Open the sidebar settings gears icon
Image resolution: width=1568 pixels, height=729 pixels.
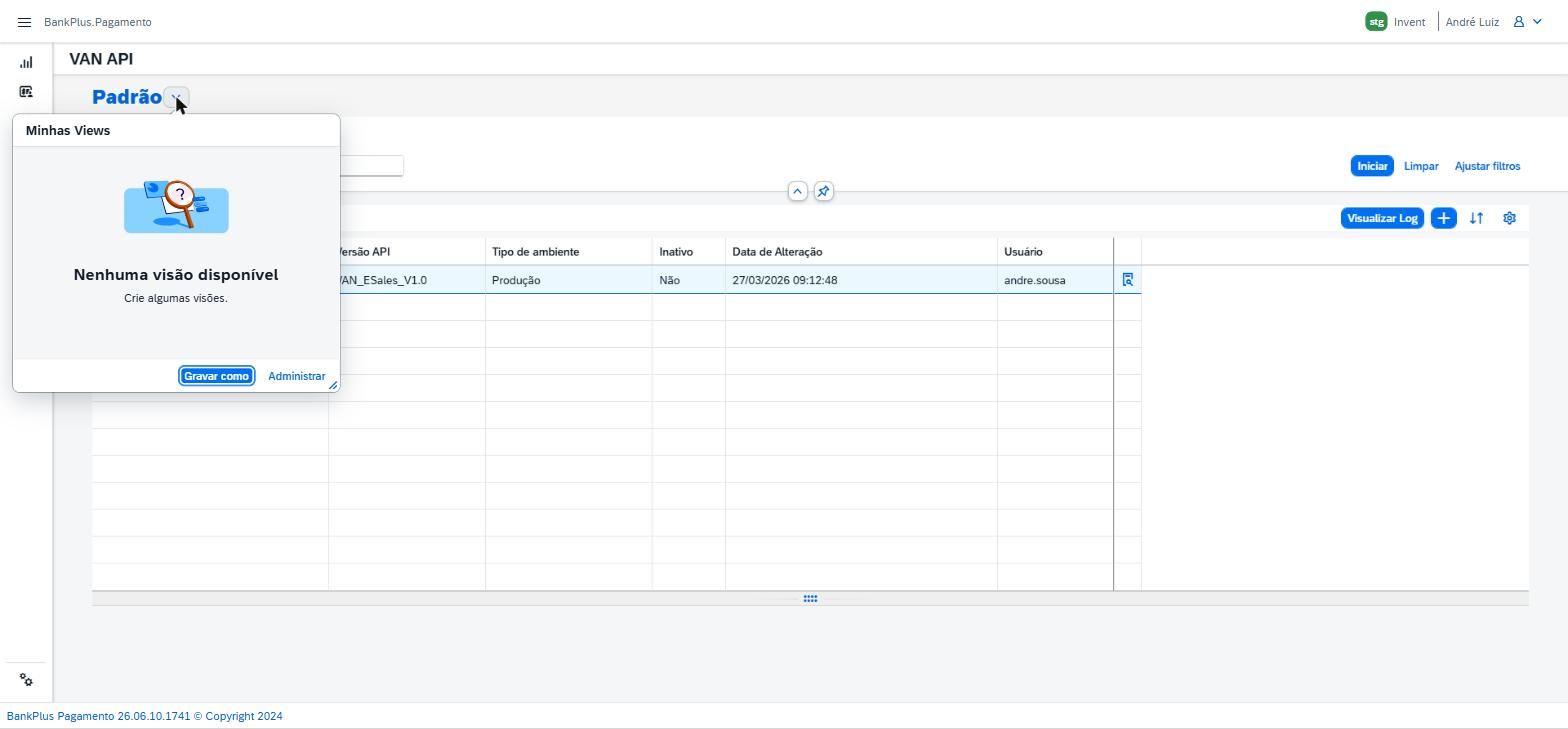click(26, 680)
